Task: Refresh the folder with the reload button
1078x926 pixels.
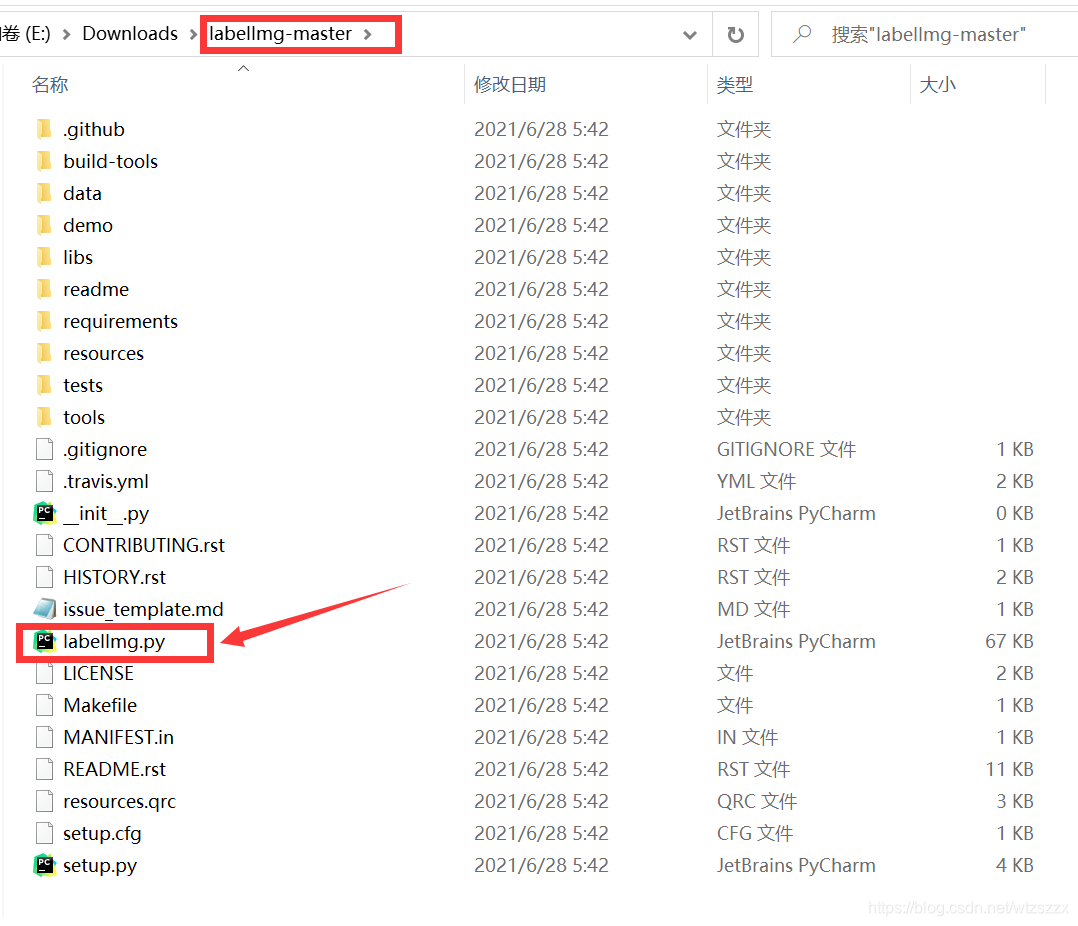Action: 736,34
